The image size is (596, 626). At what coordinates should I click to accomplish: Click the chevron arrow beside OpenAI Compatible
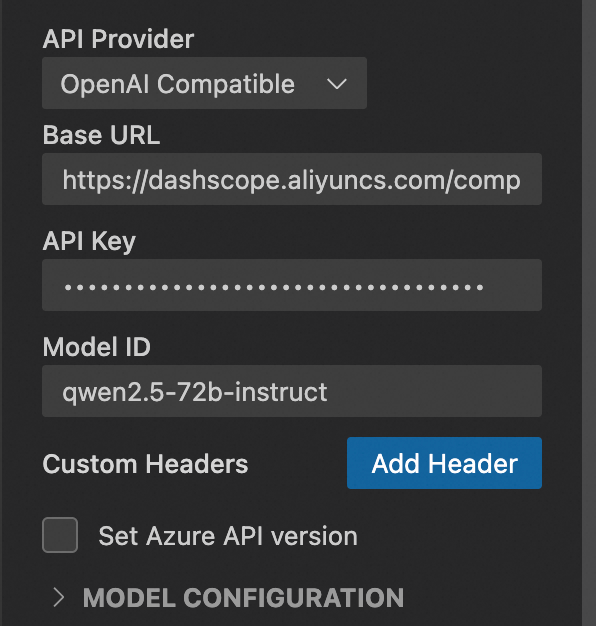click(x=337, y=84)
